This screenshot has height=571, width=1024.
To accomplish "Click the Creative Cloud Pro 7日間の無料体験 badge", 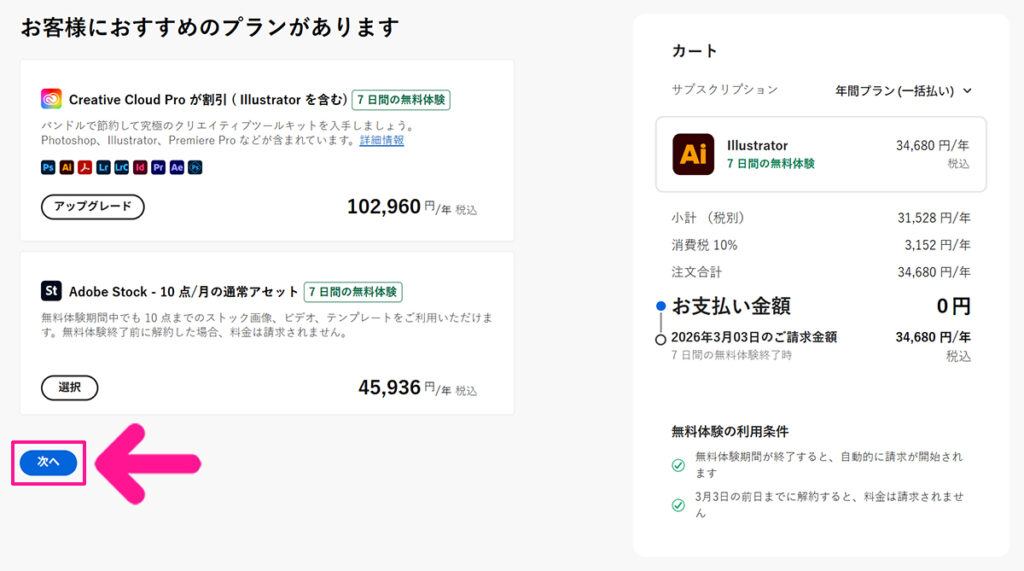I will click(401, 100).
